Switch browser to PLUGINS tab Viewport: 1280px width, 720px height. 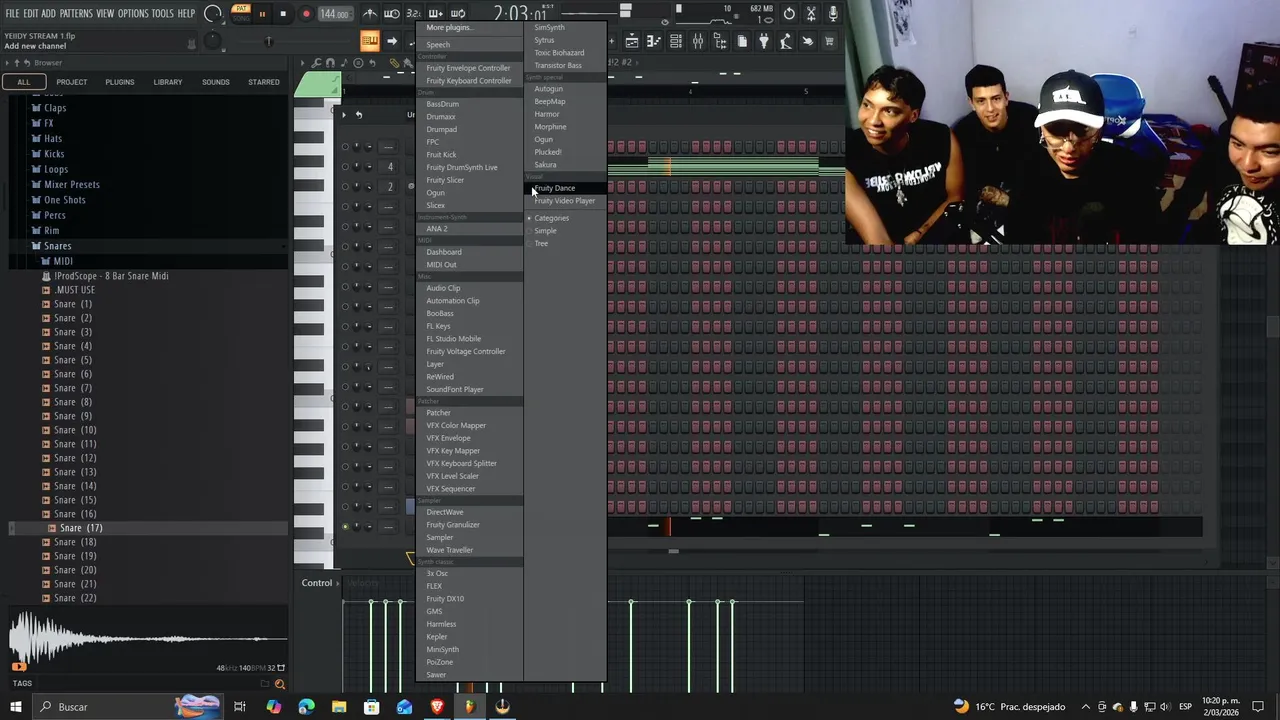(x=120, y=82)
